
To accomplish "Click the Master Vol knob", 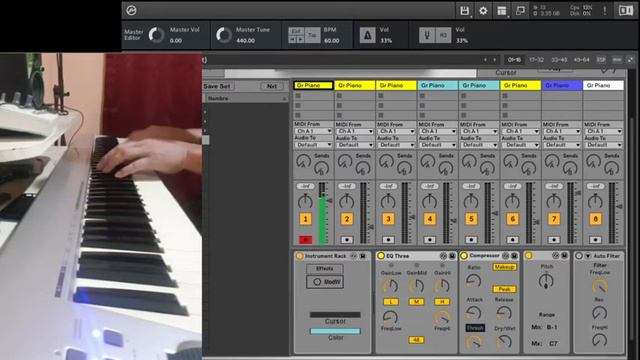I will pyautogui.click(x=156, y=35).
